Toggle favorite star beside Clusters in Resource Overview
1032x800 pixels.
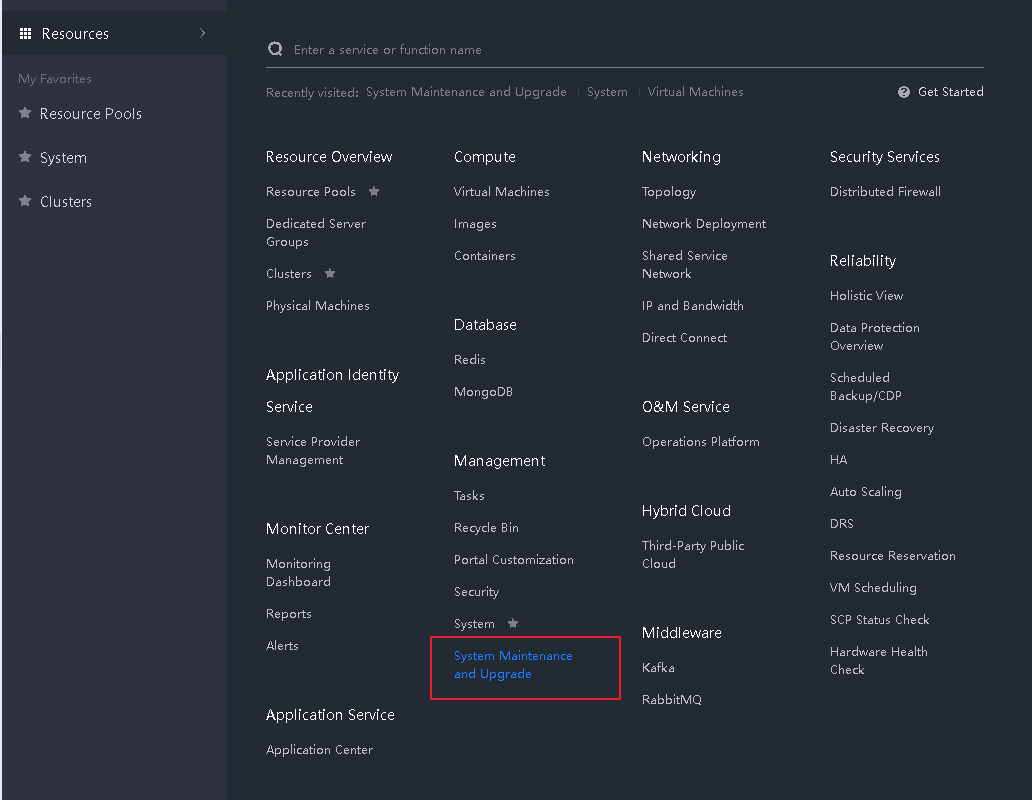(x=330, y=273)
